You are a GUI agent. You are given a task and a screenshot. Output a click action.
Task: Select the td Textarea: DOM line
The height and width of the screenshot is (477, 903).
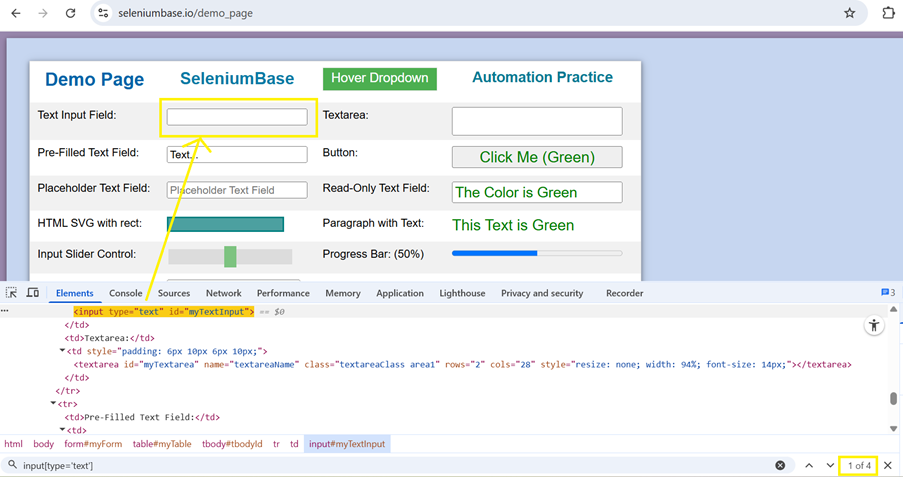[x=109, y=338]
